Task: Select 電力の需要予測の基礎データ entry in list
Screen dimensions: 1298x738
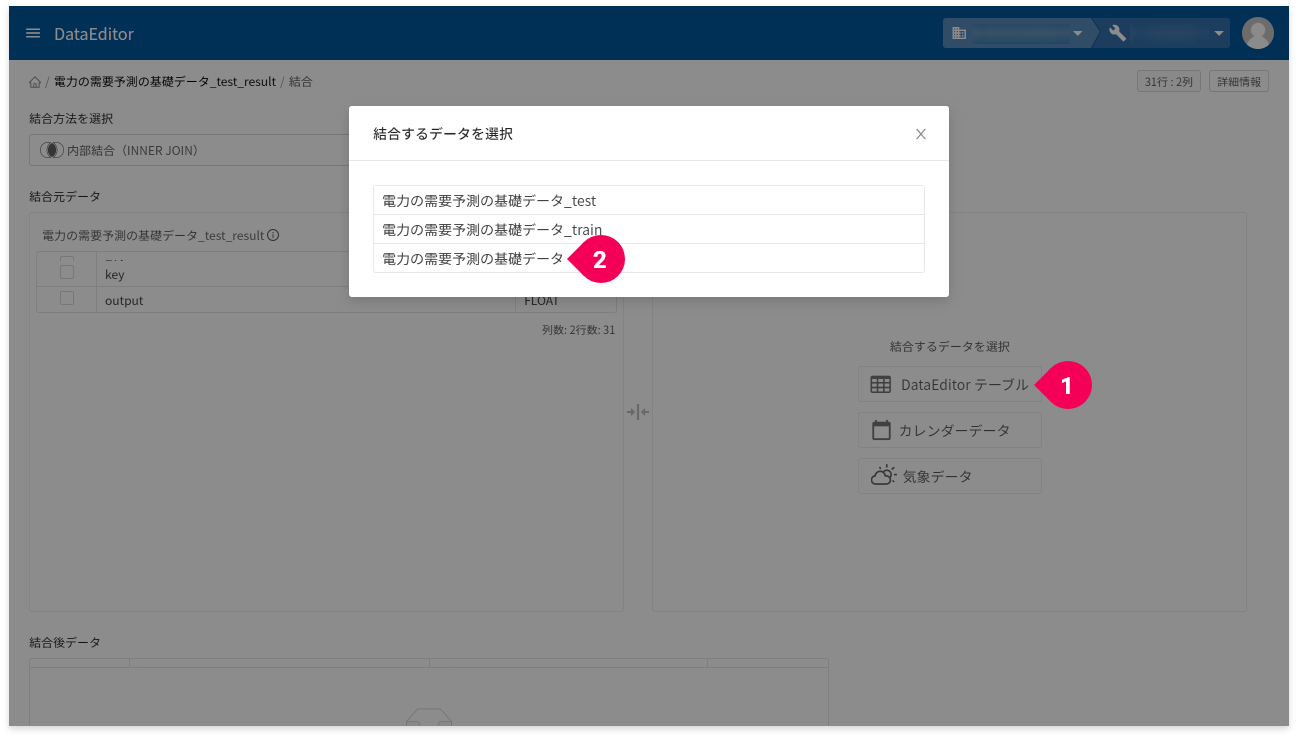Action: pos(648,259)
